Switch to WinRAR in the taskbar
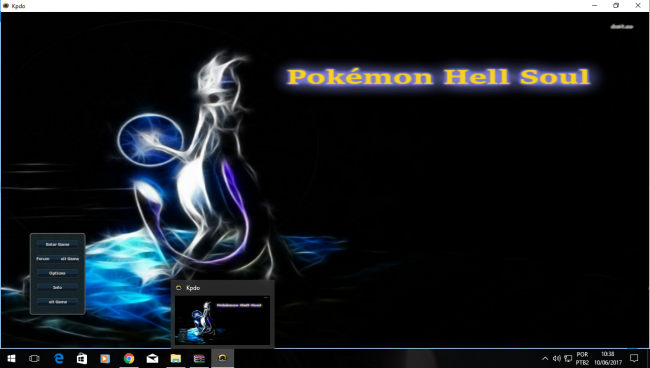650x368 pixels. coord(199,358)
